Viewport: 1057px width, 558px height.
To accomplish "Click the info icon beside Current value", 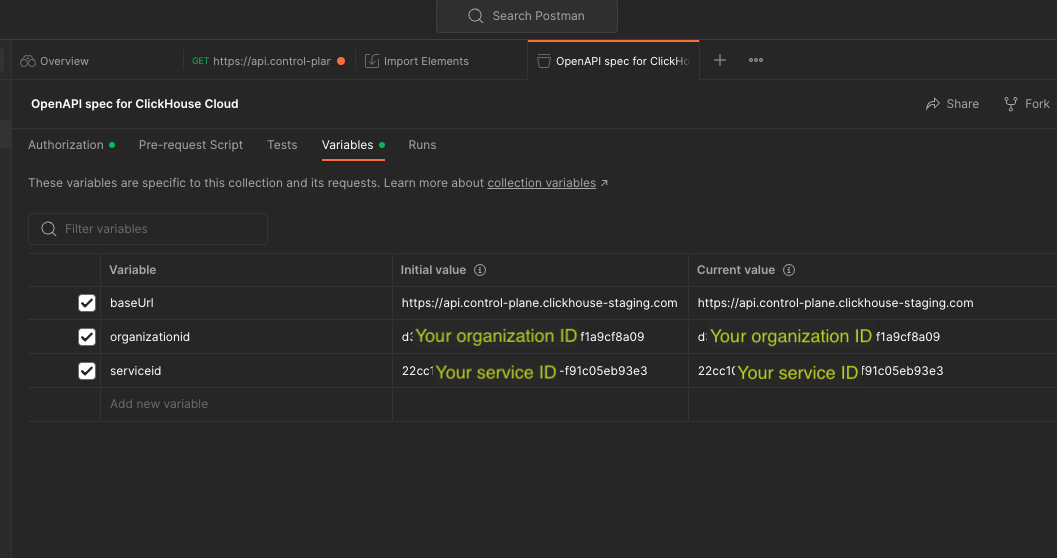I will pyautogui.click(x=789, y=270).
